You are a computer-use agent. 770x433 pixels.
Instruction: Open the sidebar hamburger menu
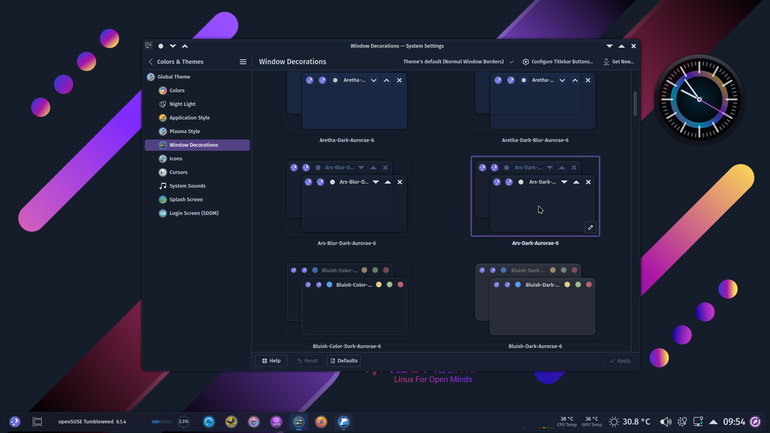coord(243,62)
